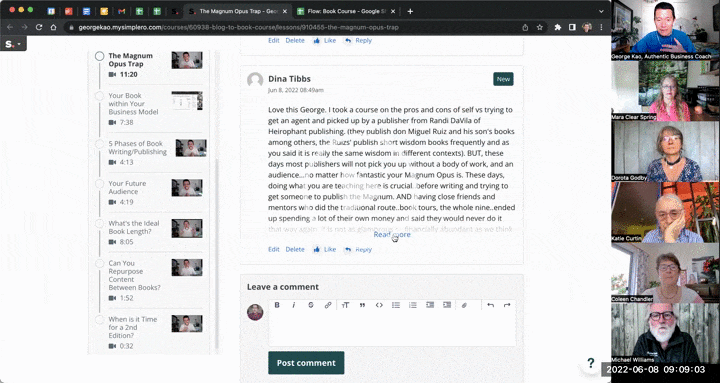Close The Magnum Opus Trap tab
Screen dimensions: 720x383
[x=285, y=11]
